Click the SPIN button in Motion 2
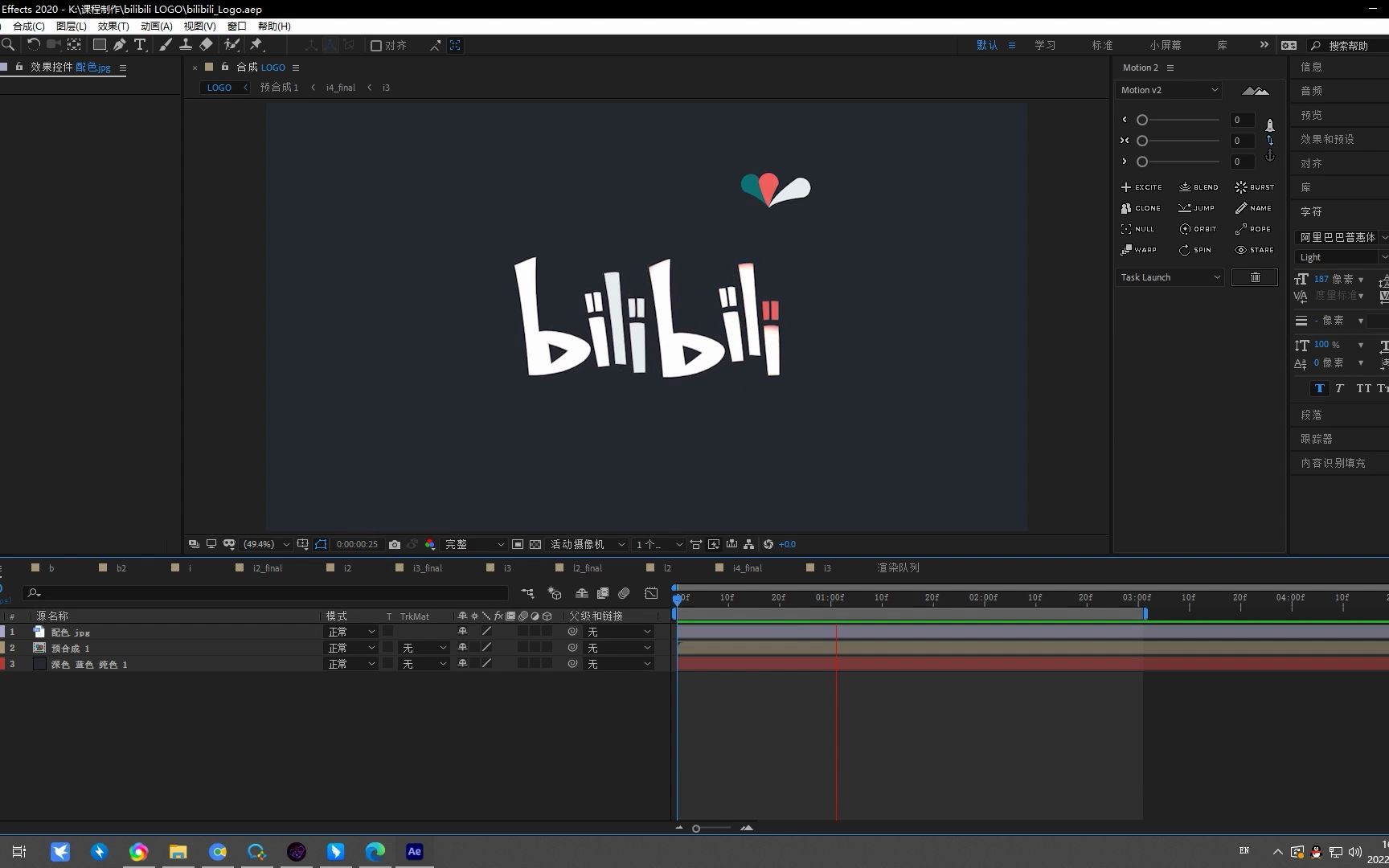 coord(1195,250)
